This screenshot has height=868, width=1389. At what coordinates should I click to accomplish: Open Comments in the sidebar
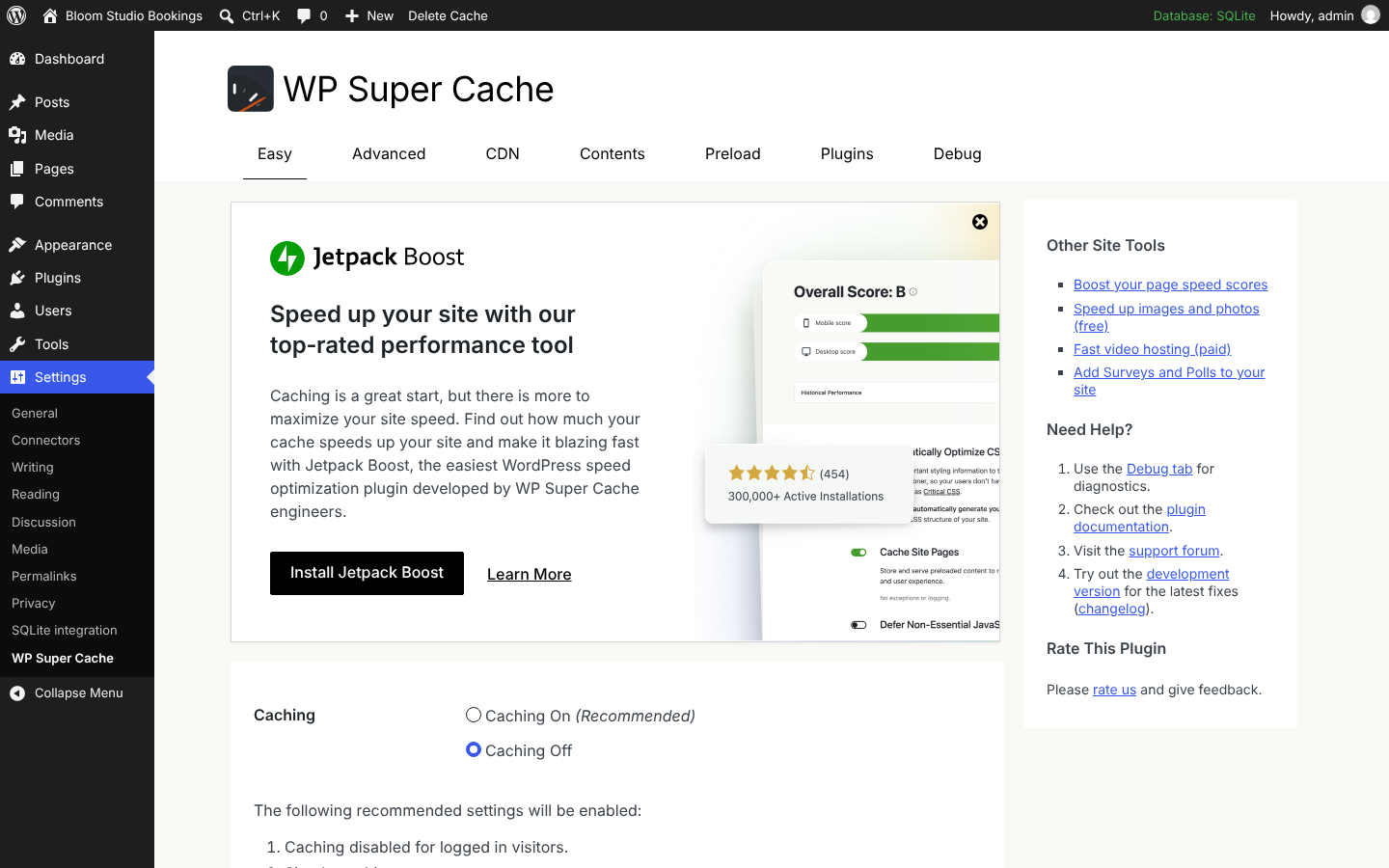(77, 202)
